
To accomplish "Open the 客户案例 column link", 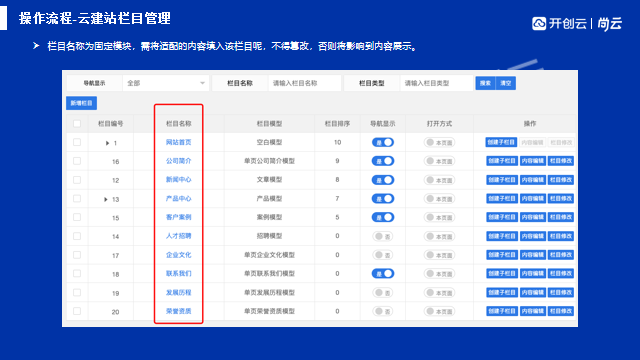I will [x=178, y=217].
